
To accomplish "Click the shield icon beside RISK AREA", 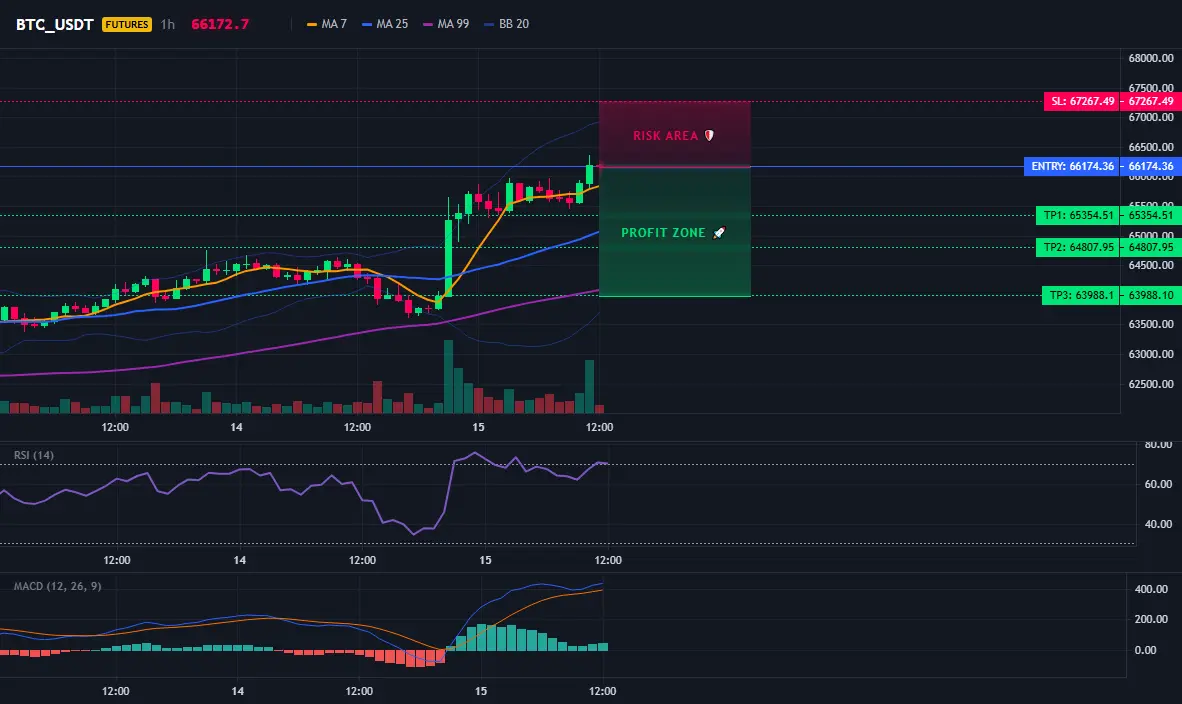I will [x=709, y=136].
